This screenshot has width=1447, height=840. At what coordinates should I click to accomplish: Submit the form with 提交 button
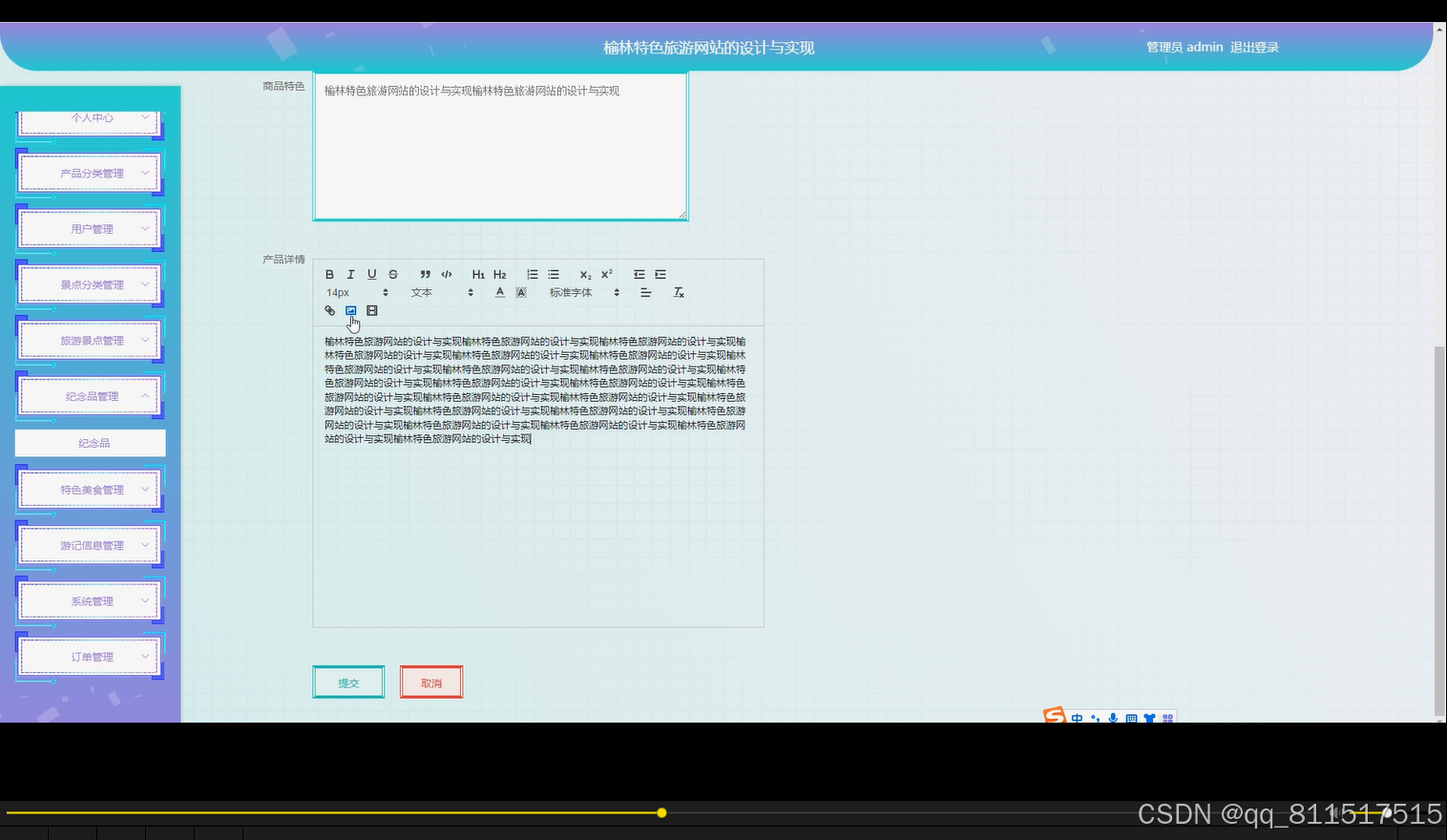(x=348, y=682)
